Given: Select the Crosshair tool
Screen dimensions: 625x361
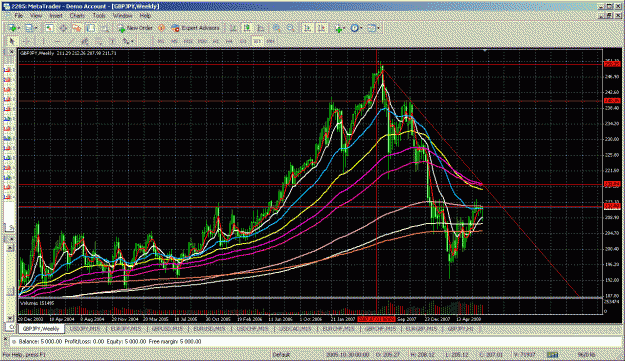Looking at the screenshot, I should click(26, 41).
